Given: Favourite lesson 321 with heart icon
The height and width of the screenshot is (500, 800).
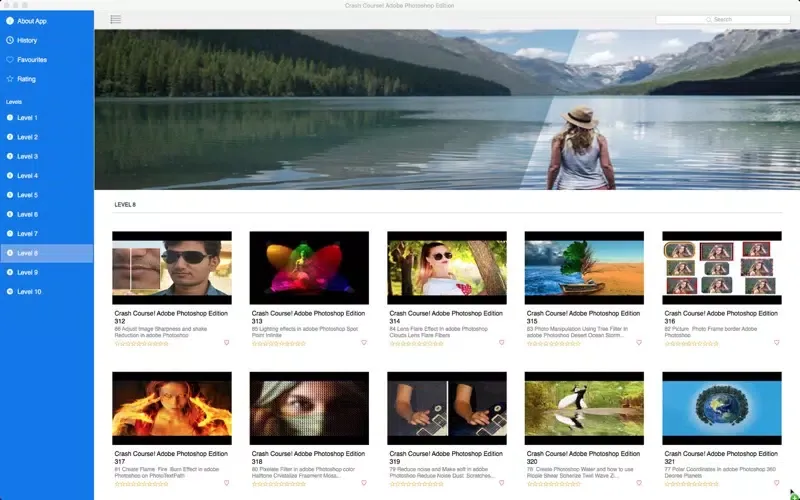Looking at the screenshot, I should [x=777, y=483].
